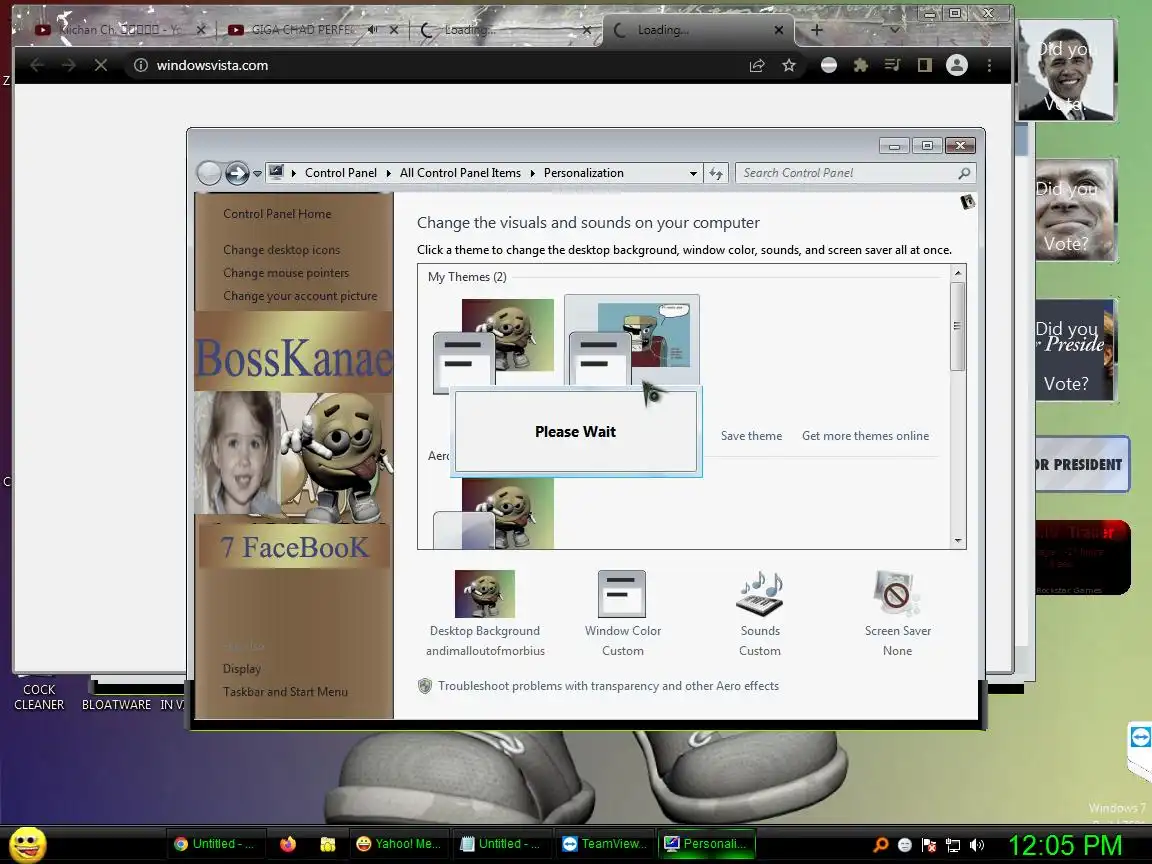
Task: Click Chrome forward arrow button
Action: [68, 65]
